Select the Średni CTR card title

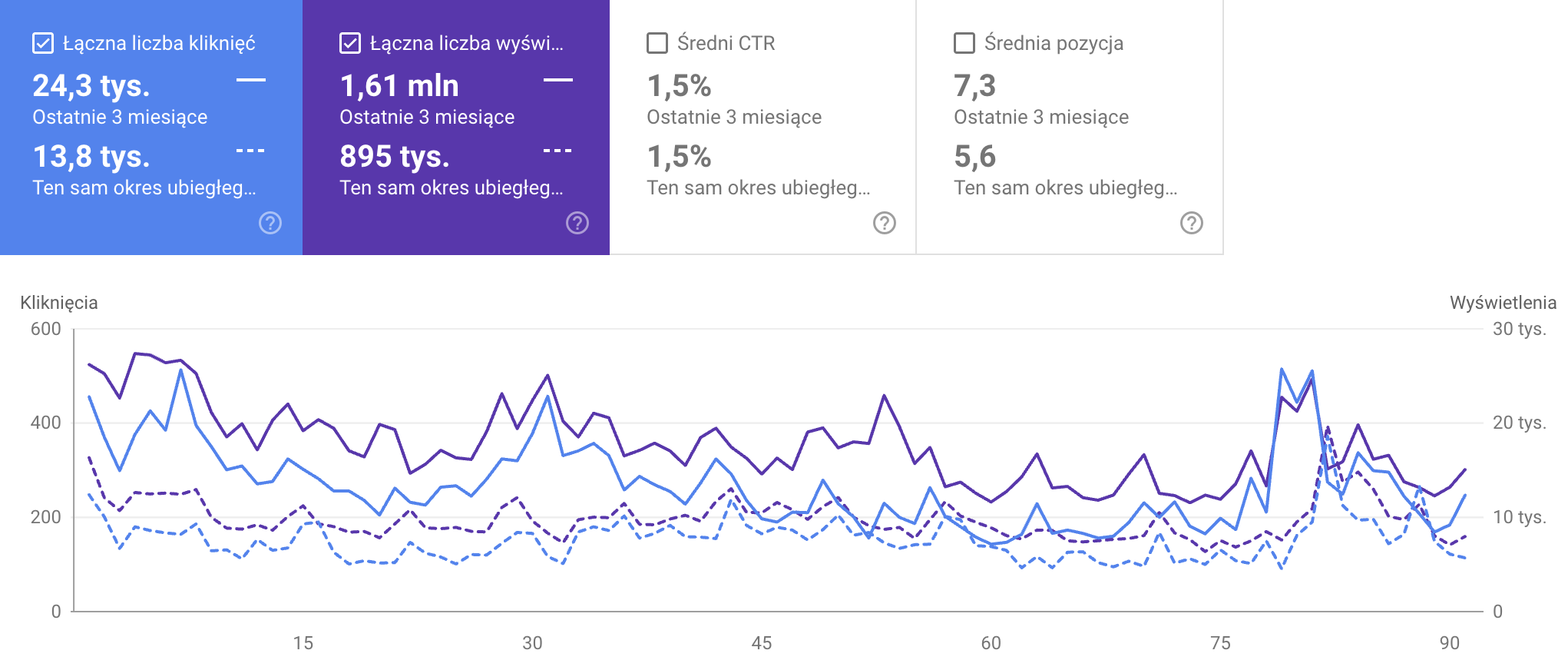point(726,43)
